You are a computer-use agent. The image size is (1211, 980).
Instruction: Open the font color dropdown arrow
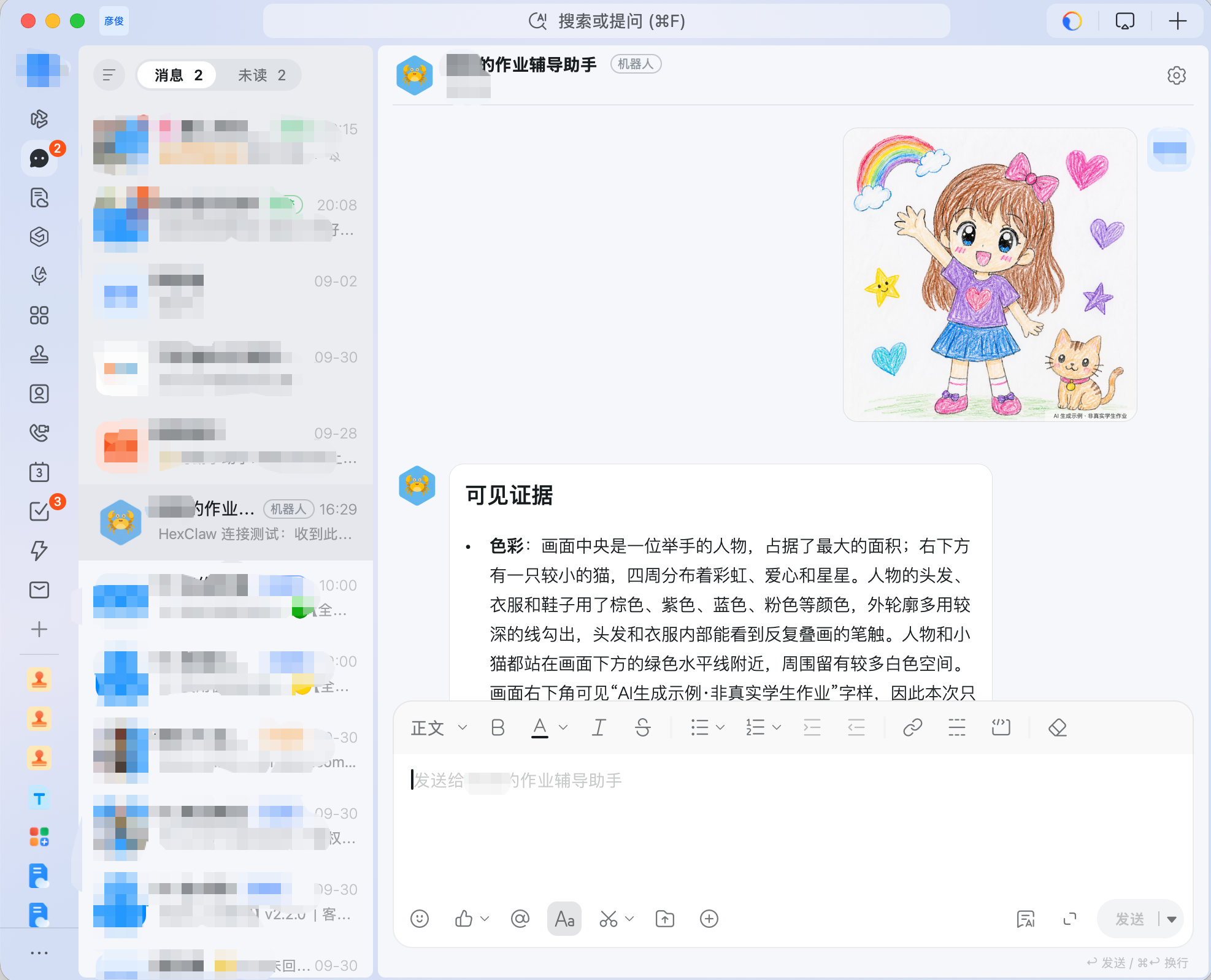pos(563,728)
